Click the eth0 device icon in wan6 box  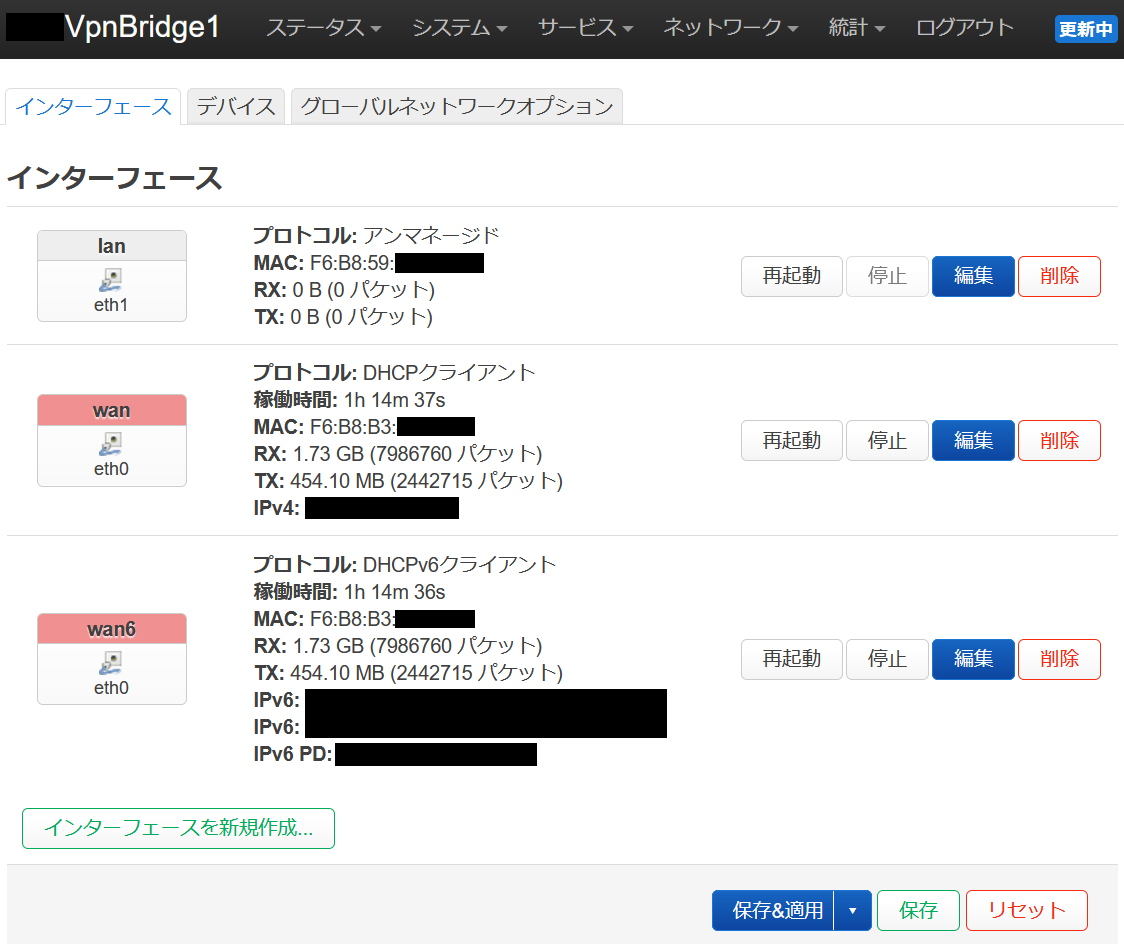(x=112, y=662)
